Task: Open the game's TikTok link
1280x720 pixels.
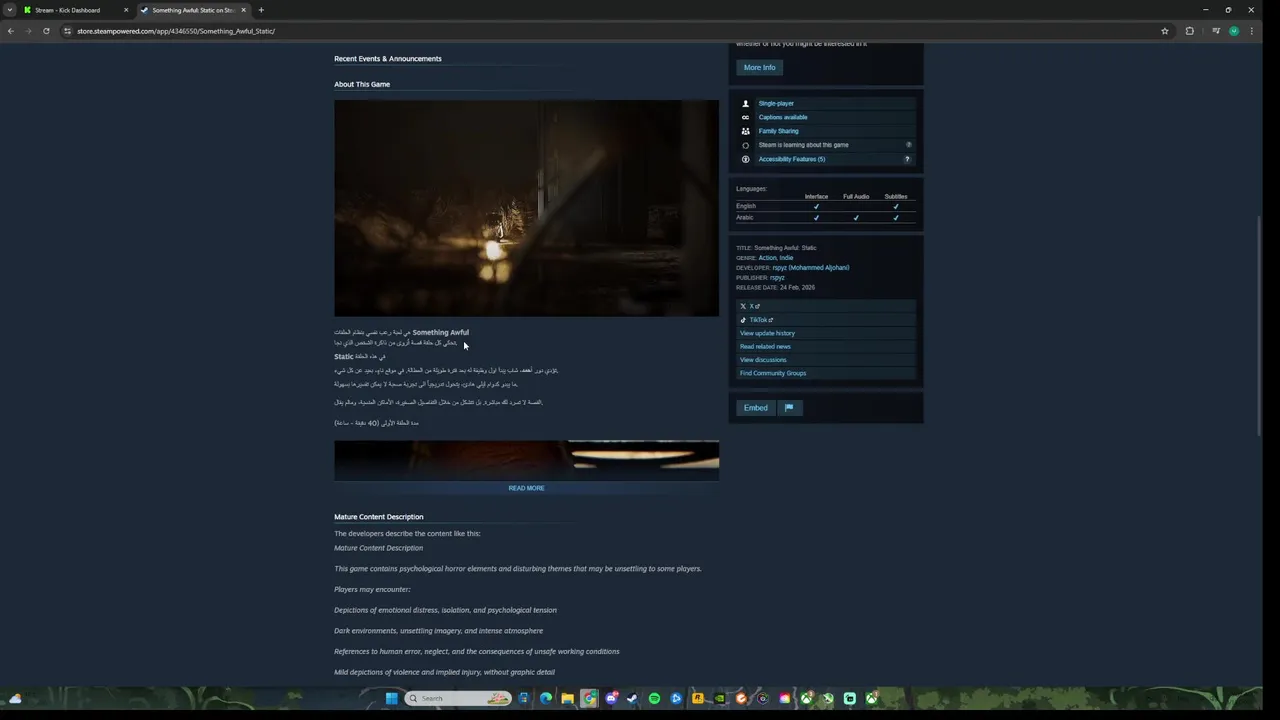Action: tap(825, 320)
